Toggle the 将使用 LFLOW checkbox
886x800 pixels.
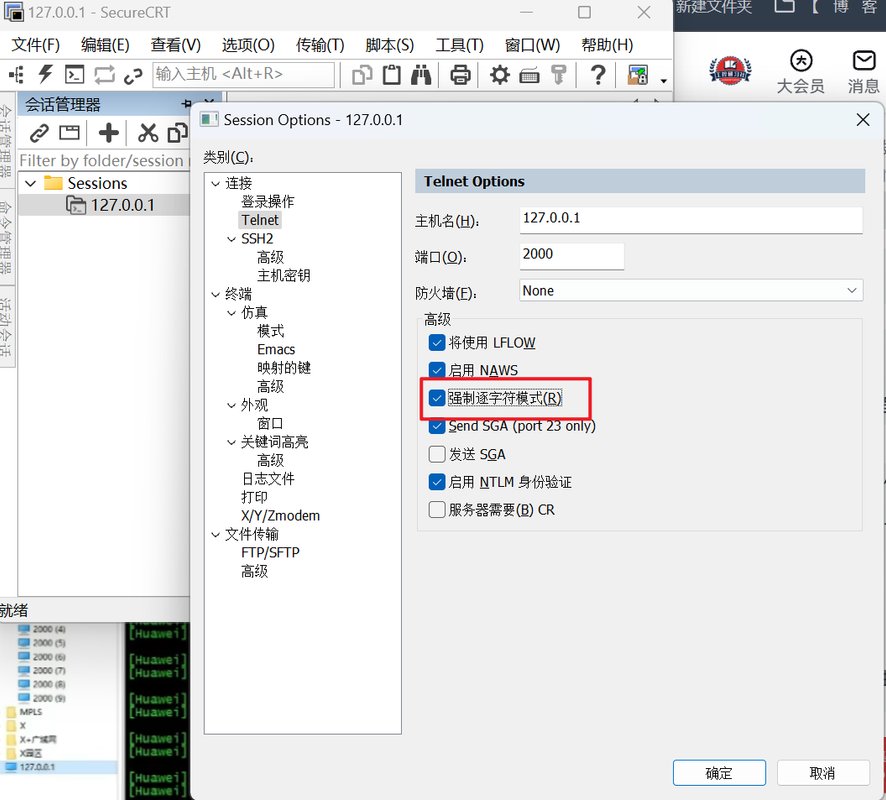click(437, 343)
